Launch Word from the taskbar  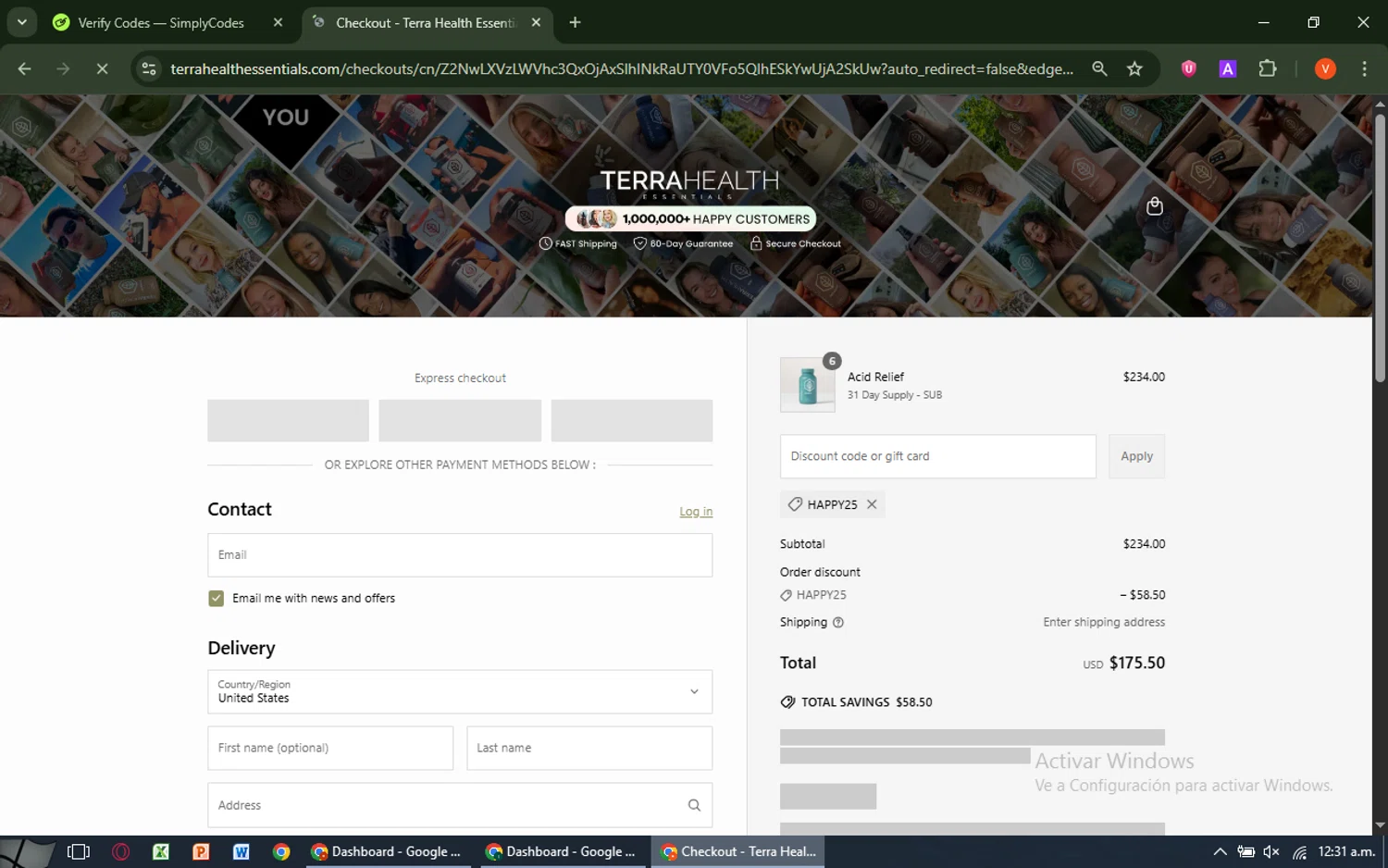[241, 851]
